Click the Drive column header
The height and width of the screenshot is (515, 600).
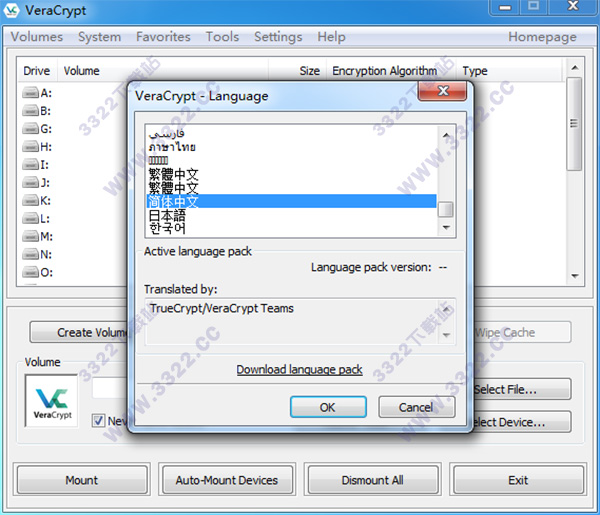tap(38, 71)
